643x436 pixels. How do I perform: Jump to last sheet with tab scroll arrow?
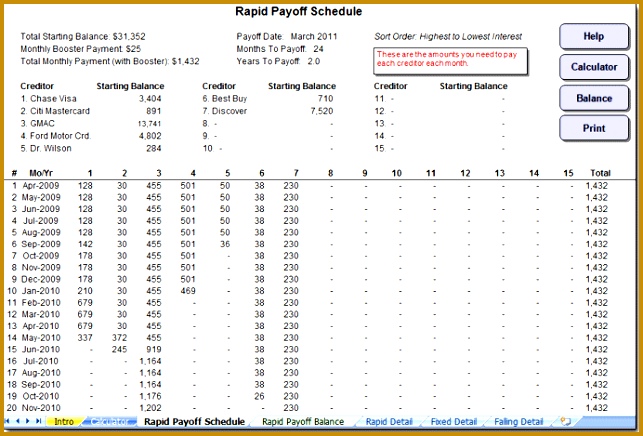pyautogui.click(x=38, y=421)
